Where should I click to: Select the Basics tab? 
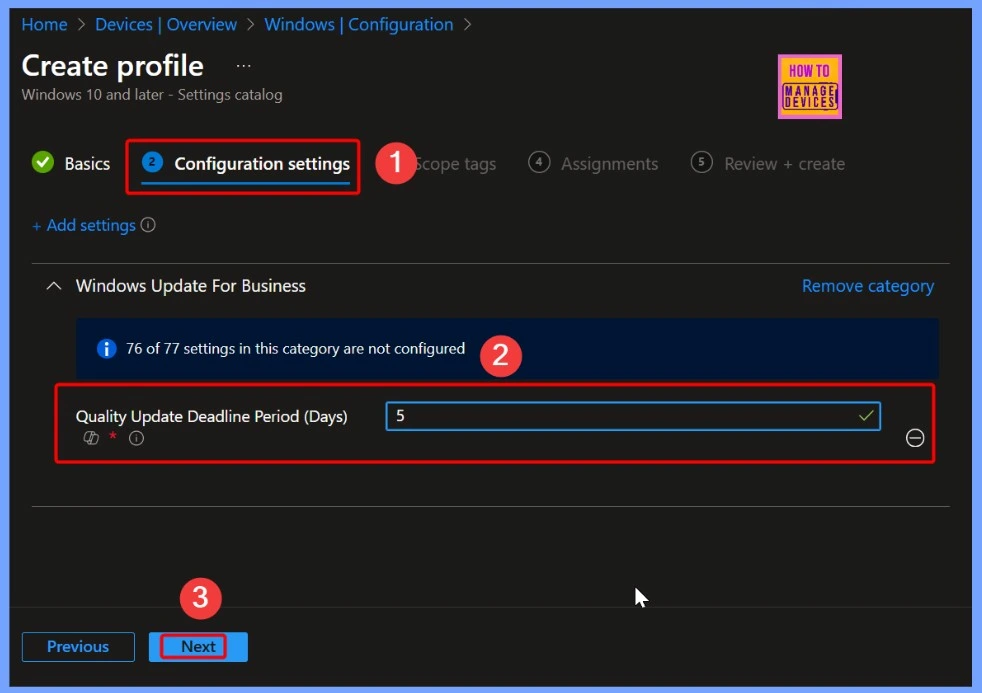coord(87,164)
